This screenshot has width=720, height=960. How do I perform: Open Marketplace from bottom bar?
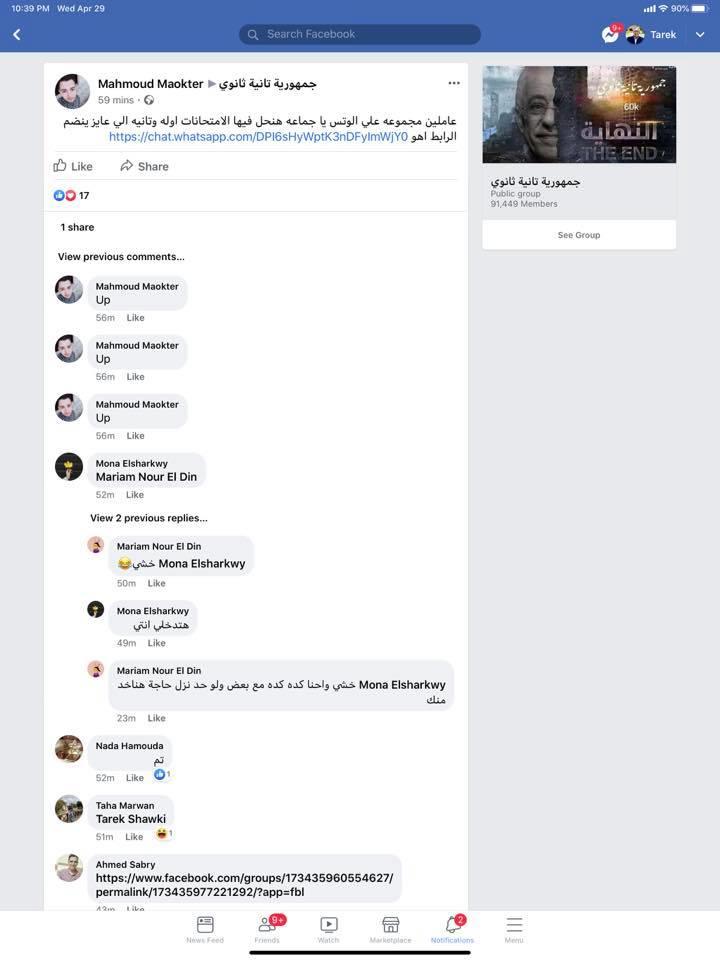(x=391, y=928)
